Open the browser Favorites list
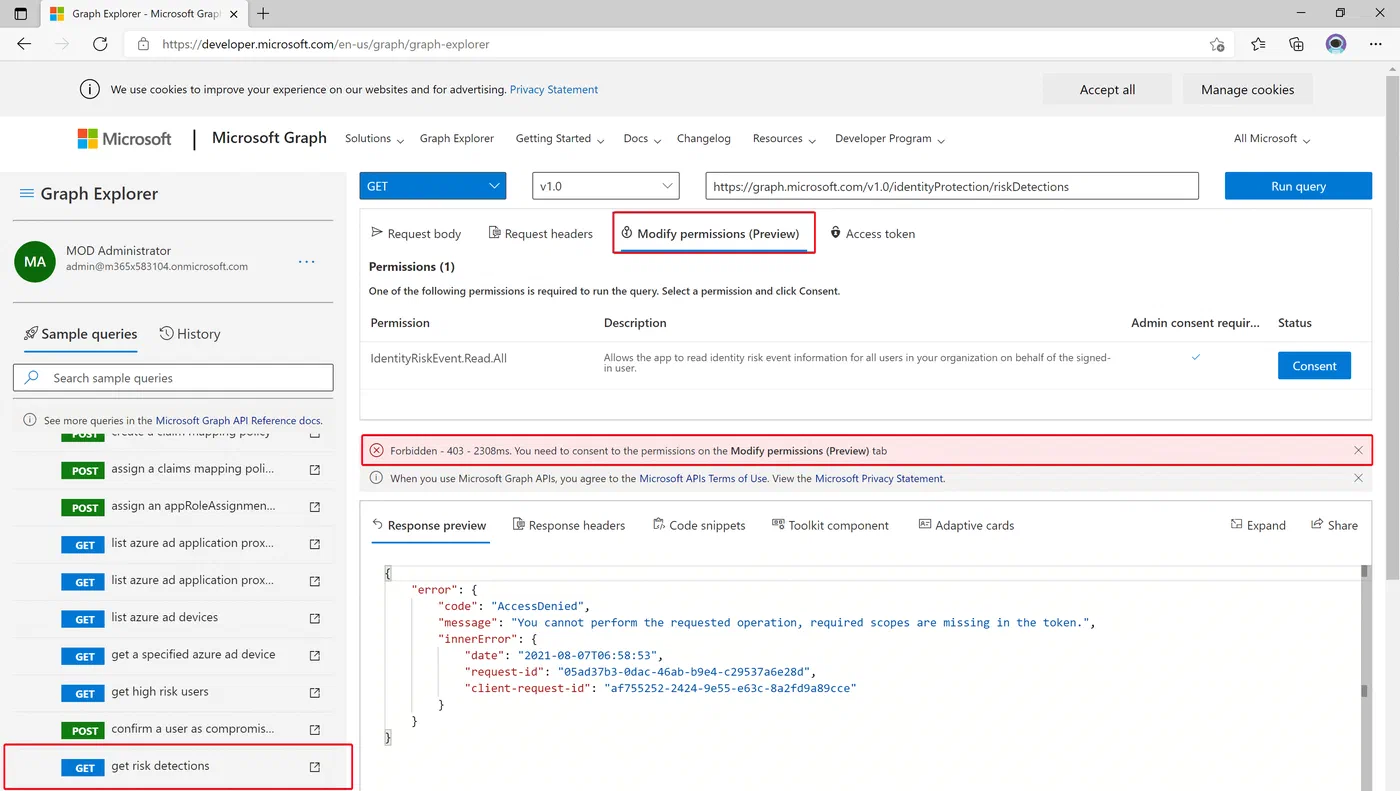The width and height of the screenshot is (1400, 791). [1258, 44]
